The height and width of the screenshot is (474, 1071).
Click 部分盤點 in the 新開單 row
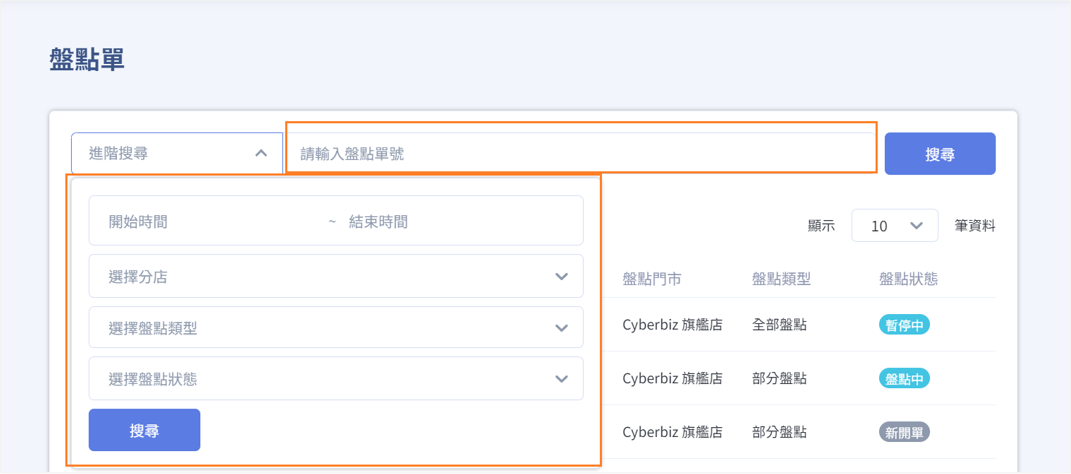tap(779, 432)
